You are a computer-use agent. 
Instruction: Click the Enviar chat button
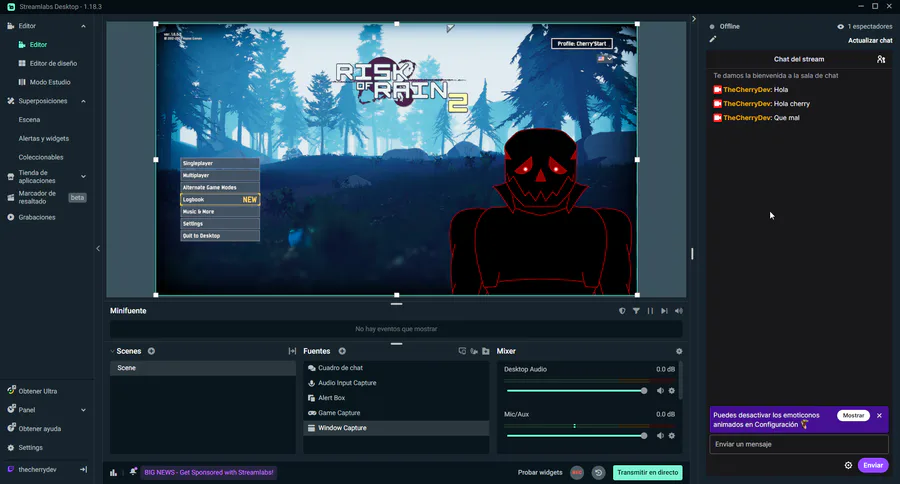[873, 465]
